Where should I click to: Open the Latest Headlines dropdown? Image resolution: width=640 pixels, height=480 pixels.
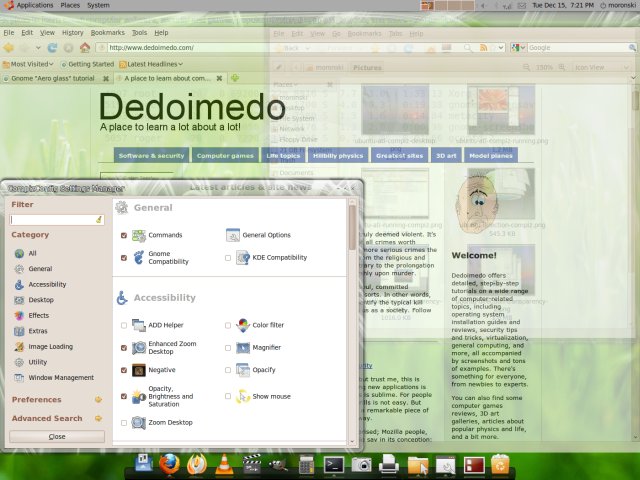click(151, 64)
